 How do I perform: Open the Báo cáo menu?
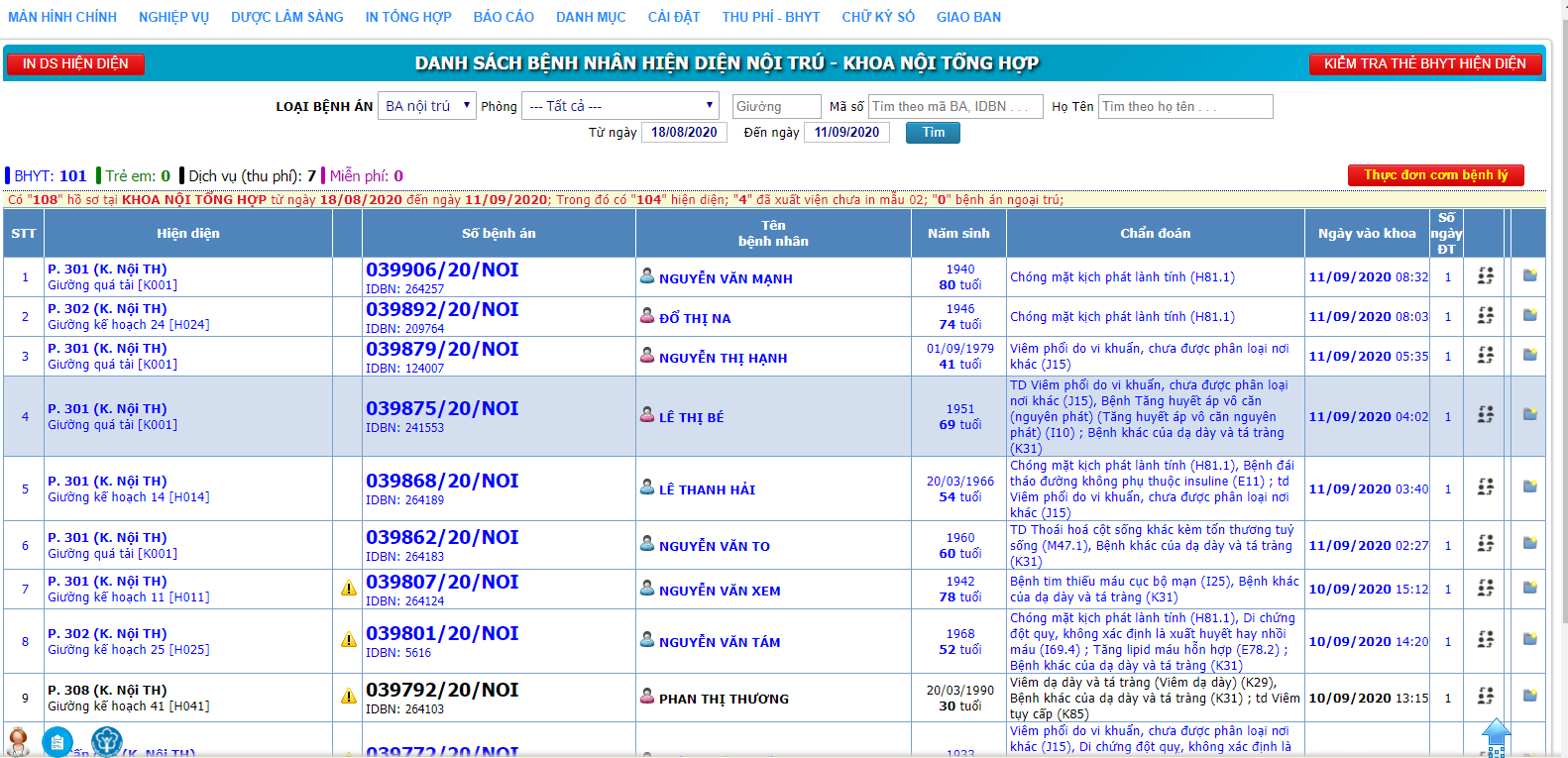point(504,17)
